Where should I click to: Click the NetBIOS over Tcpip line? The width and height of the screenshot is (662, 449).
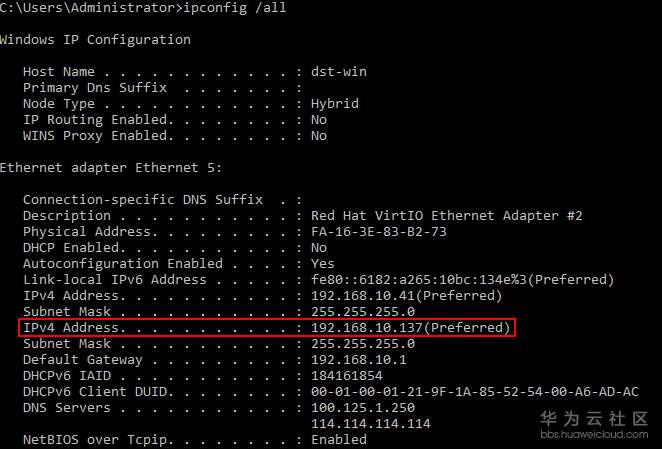[x=195, y=440]
